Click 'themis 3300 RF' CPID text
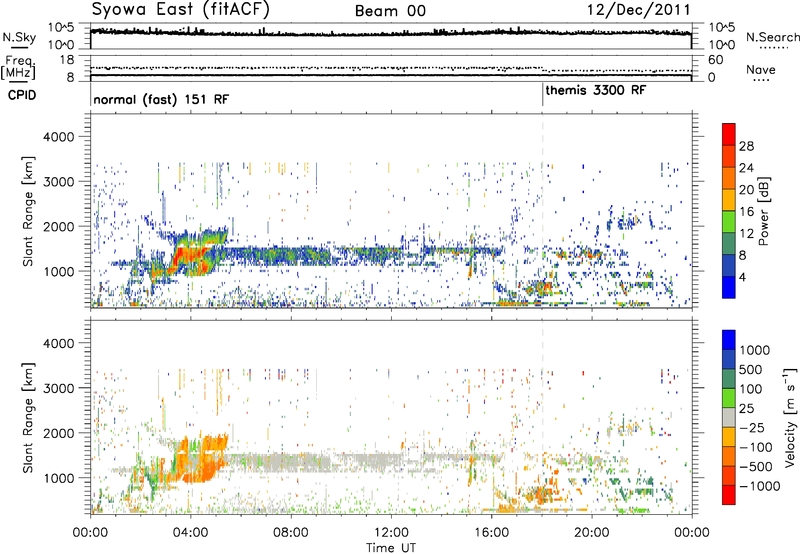800x554 pixels. 595,90
